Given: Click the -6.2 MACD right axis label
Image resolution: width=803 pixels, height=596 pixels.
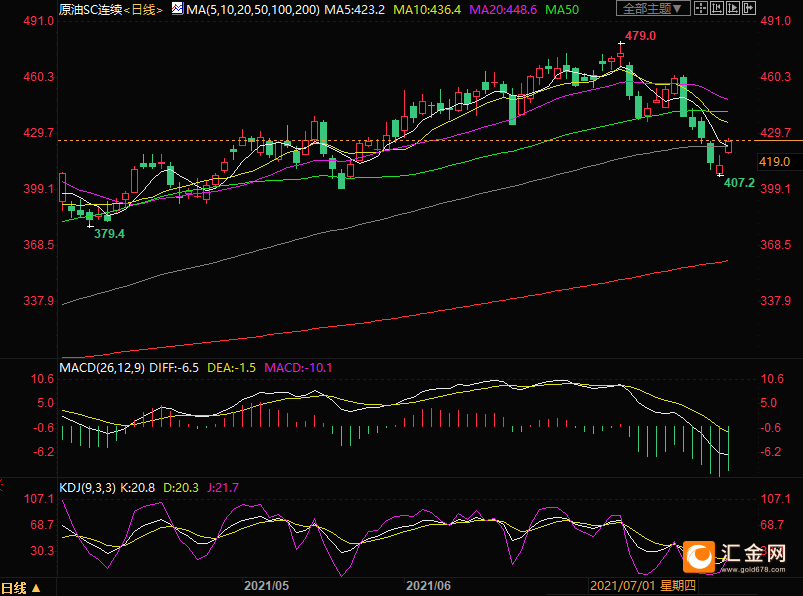Looking at the screenshot, I should [x=771, y=452].
